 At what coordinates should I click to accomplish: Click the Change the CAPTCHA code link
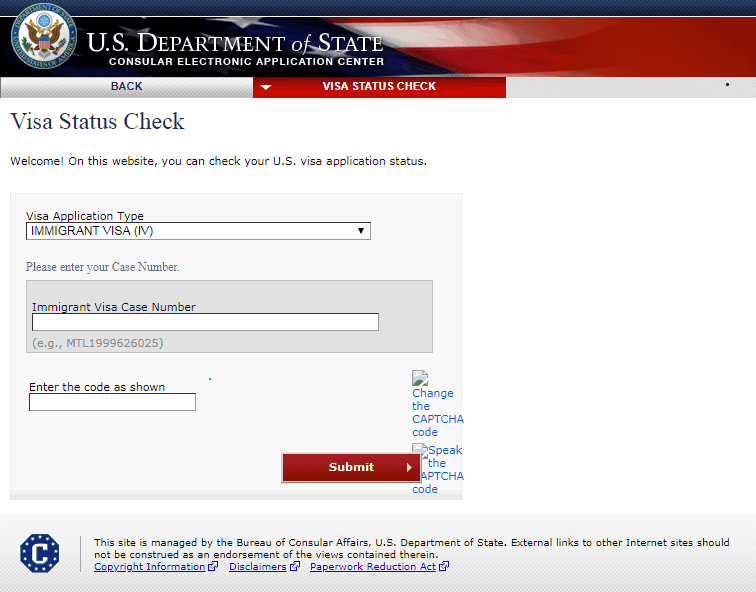coord(436,413)
